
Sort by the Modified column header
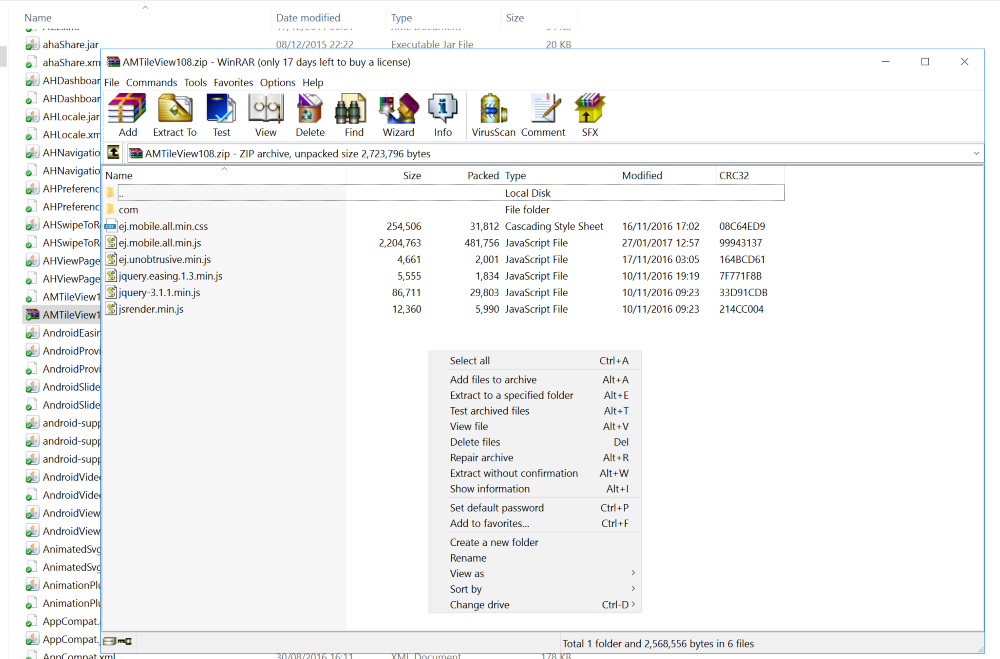click(666, 175)
